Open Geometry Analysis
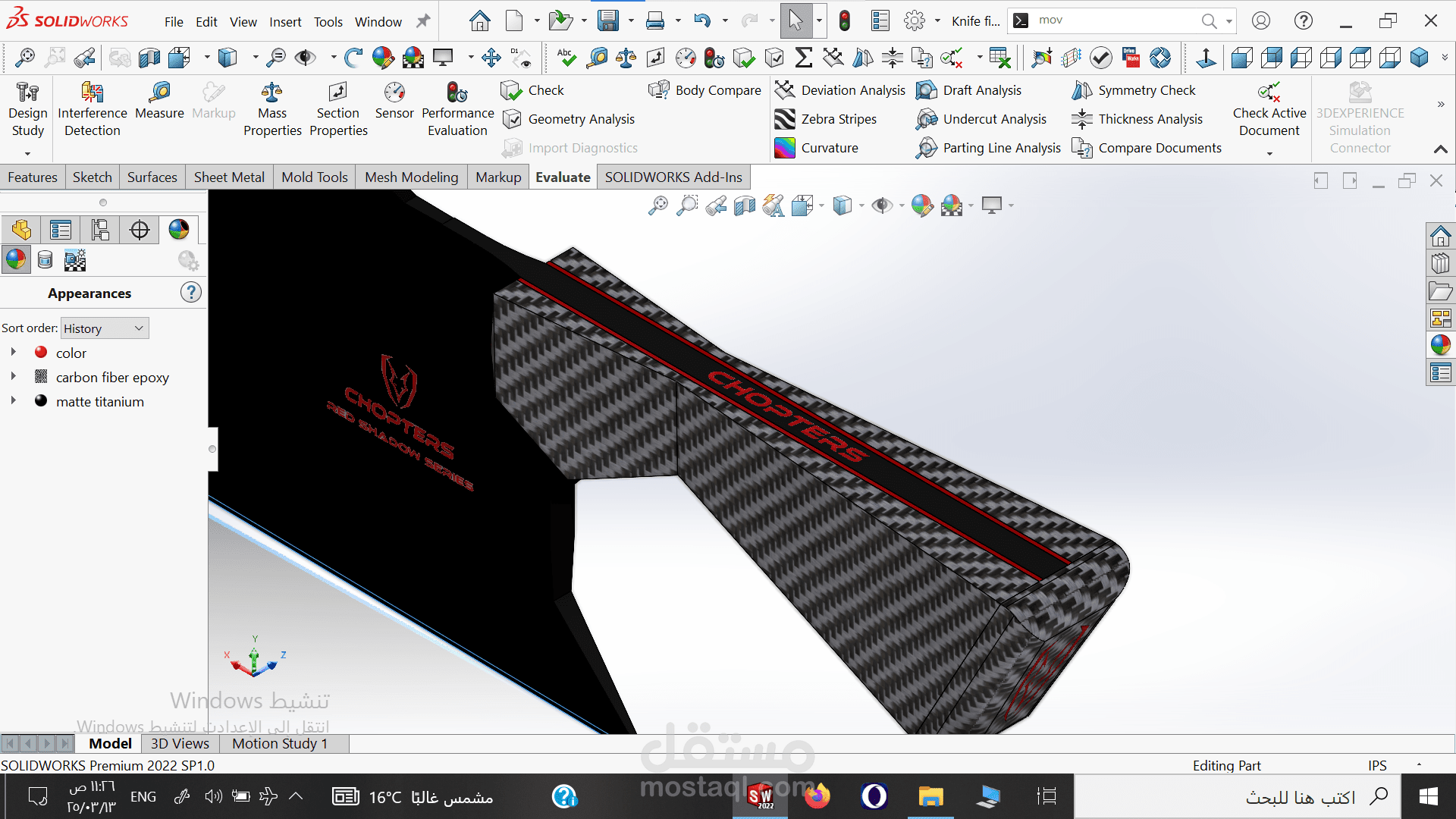Image resolution: width=1456 pixels, height=819 pixels. (x=569, y=119)
